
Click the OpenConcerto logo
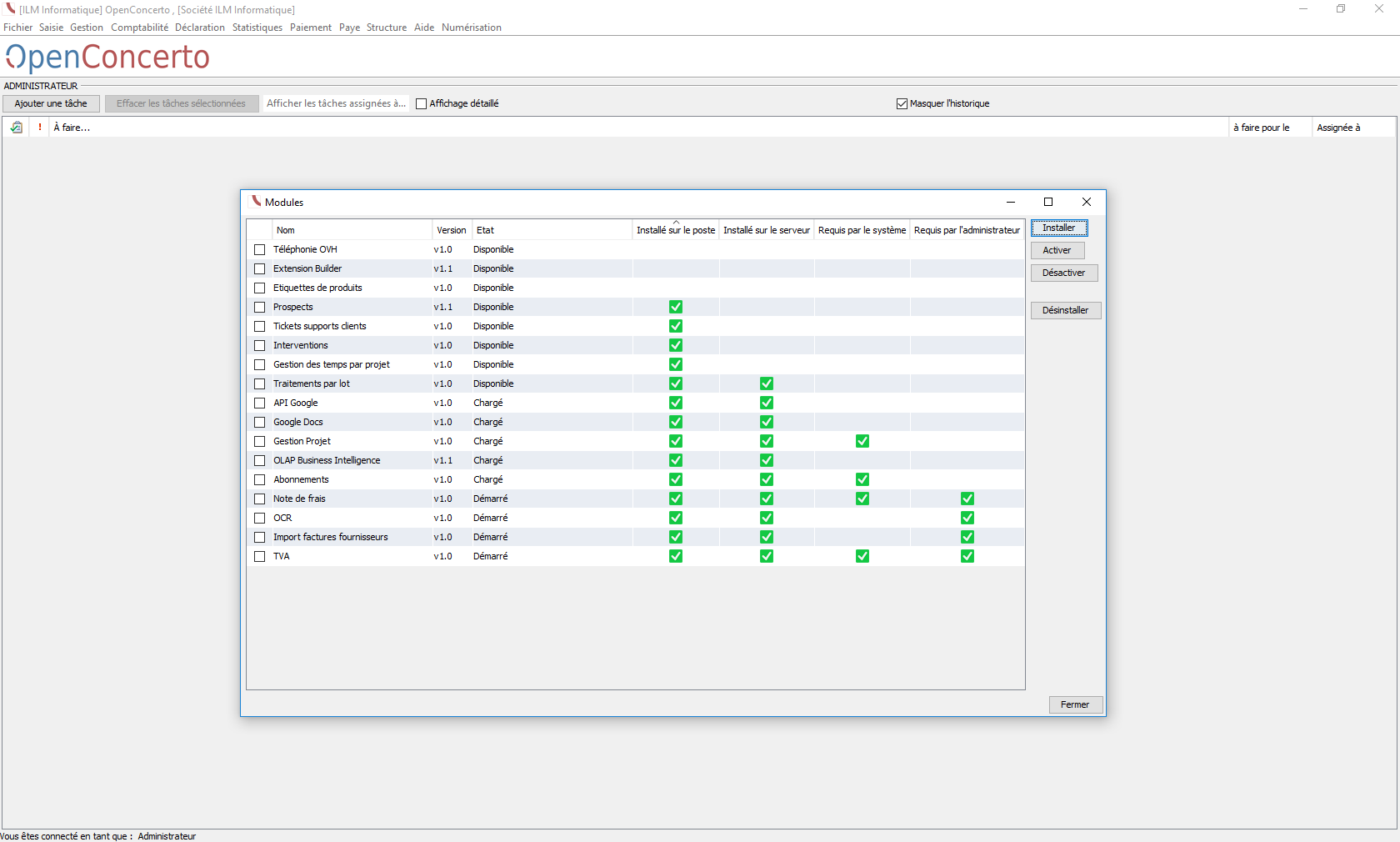coord(107,57)
